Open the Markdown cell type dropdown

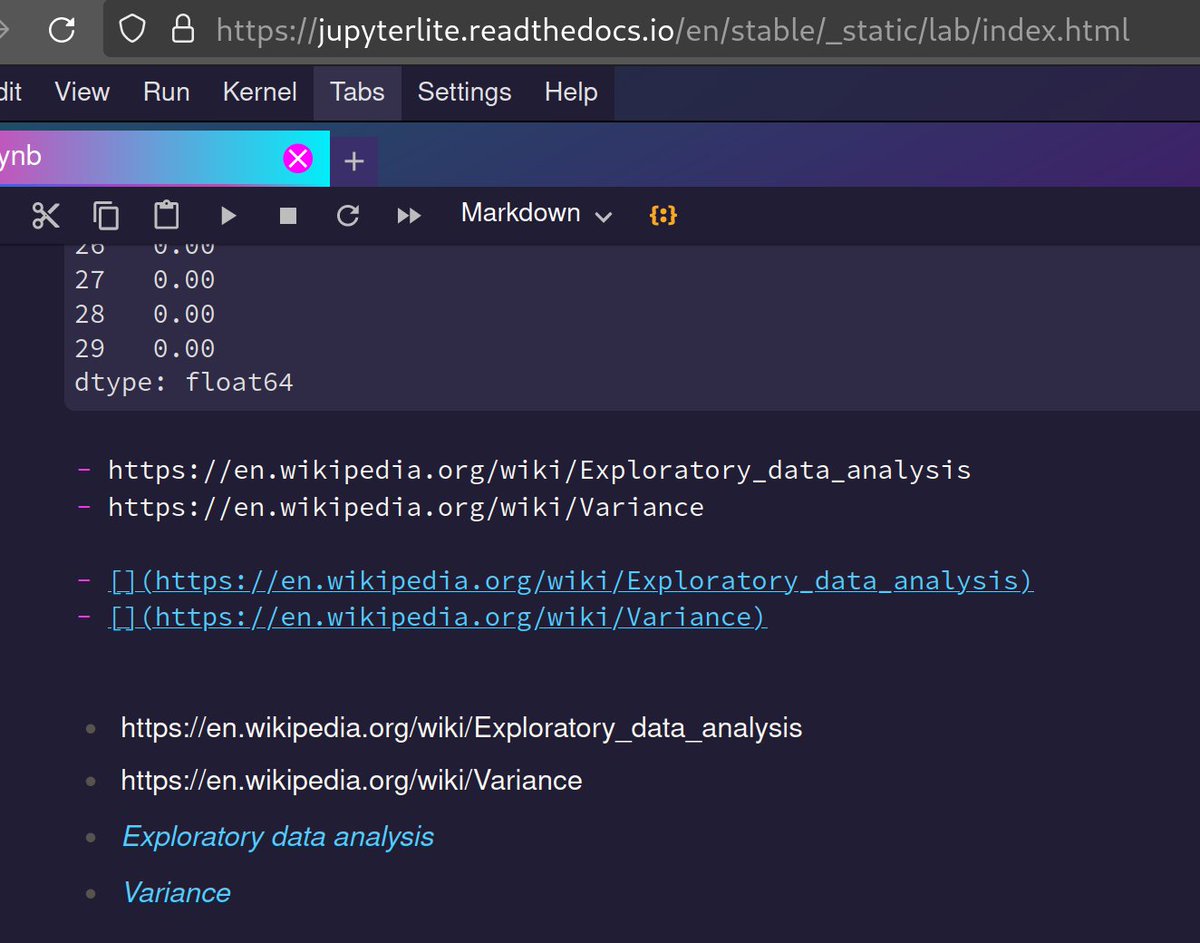pos(534,213)
